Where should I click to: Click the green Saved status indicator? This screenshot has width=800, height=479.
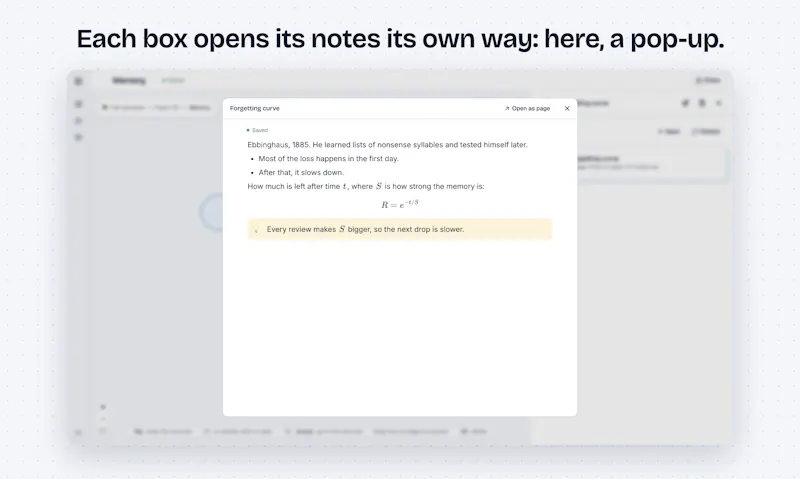tap(257, 130)
